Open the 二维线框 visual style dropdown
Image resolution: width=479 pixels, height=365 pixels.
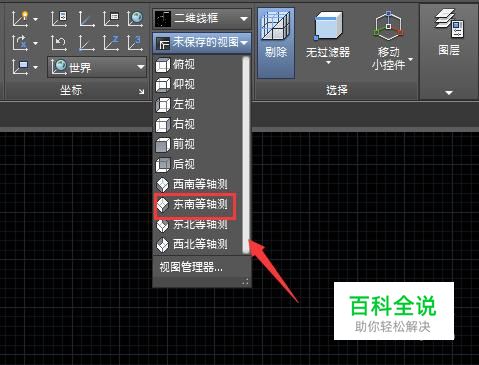coord(202,19)
